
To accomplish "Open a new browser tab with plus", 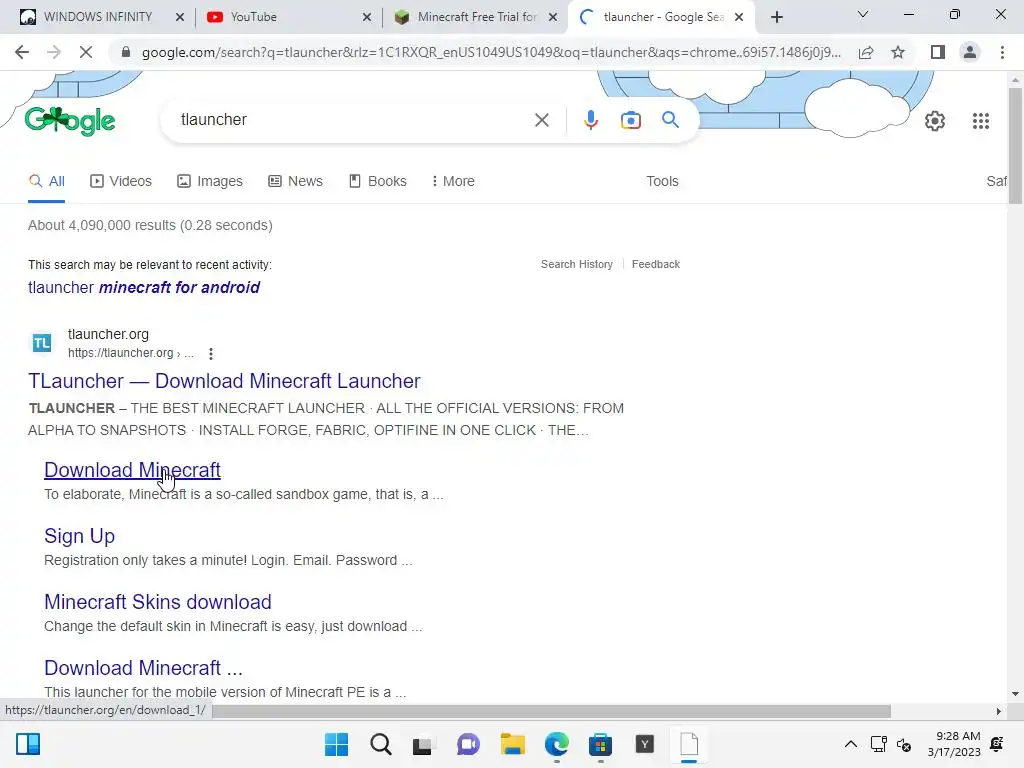I will (776, 17).
